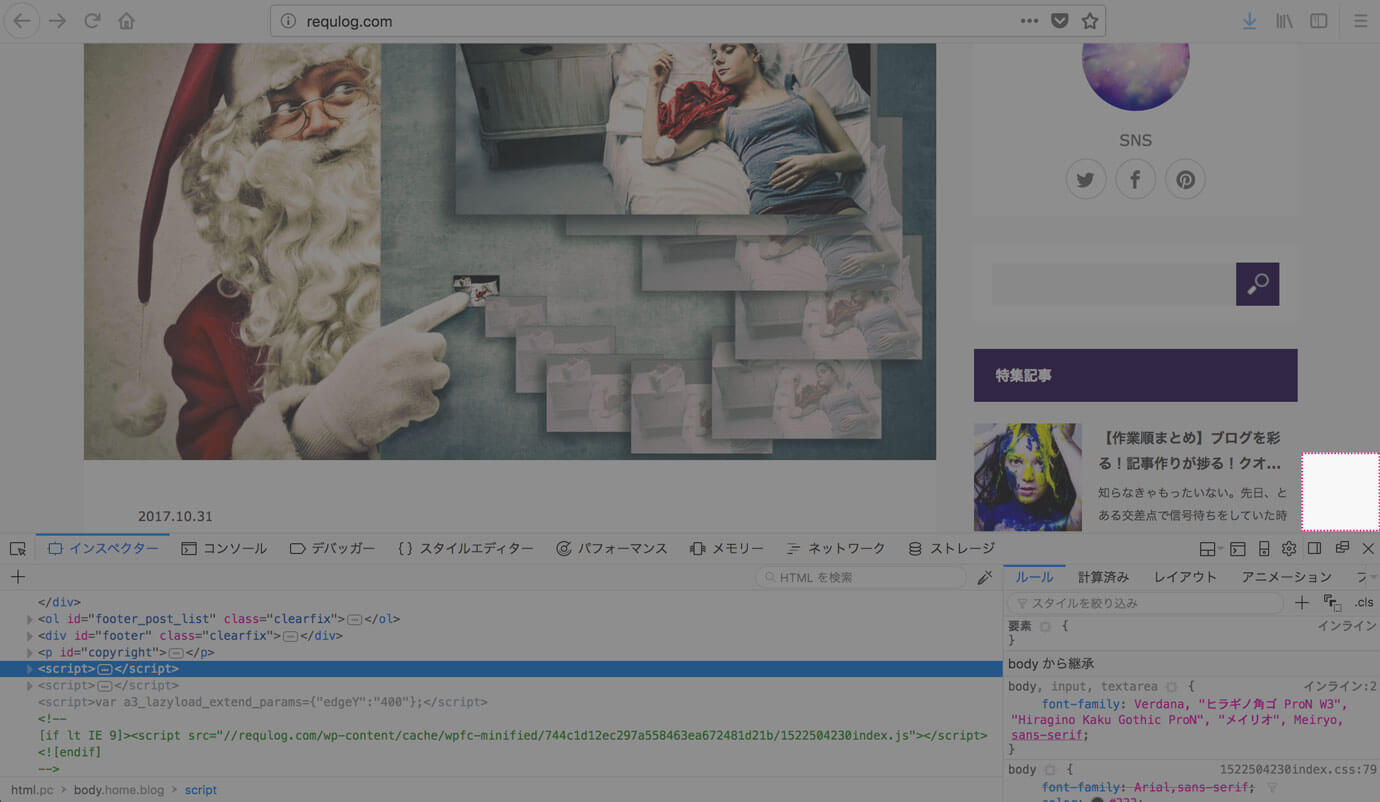Select the a3_lazyload_extend_params script line

click(263, 702)
